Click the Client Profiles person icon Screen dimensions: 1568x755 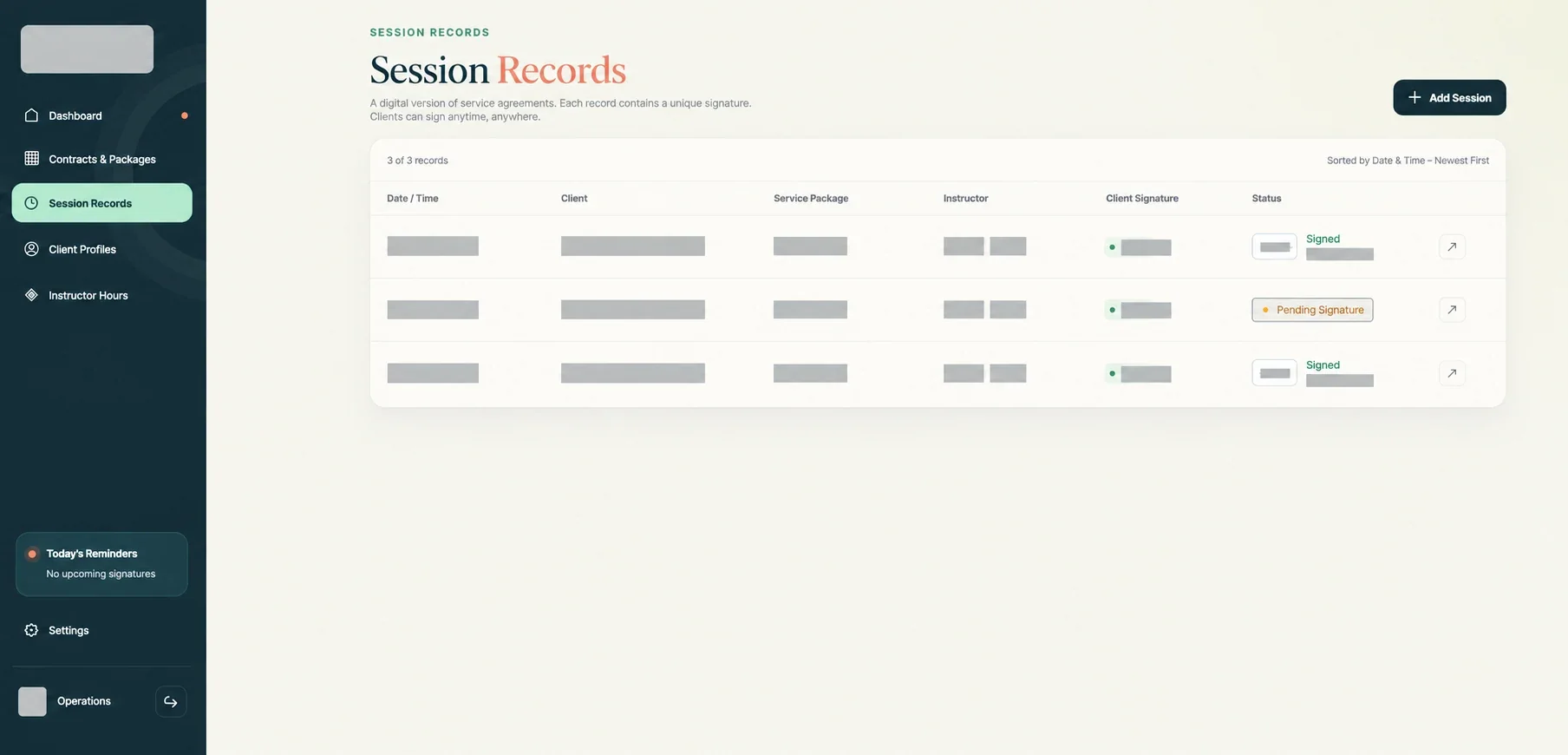click(31, 249)
